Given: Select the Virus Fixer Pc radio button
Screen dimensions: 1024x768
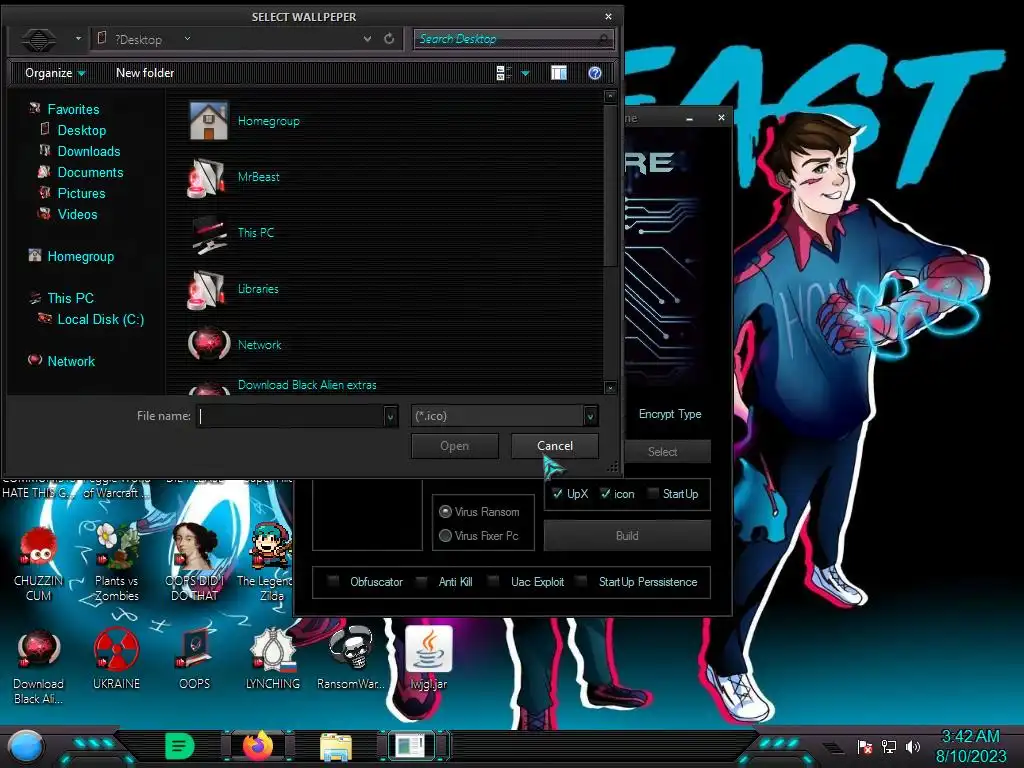Looking at the screenshot, I should [445, 536].
